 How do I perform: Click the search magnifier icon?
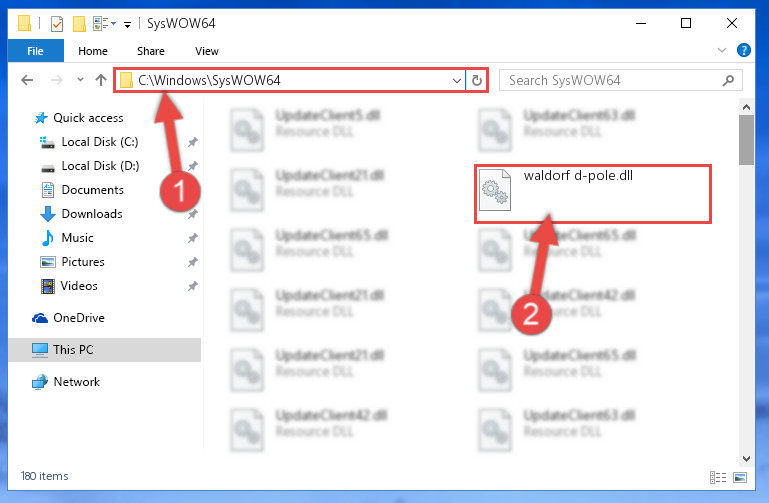point(728,80)
